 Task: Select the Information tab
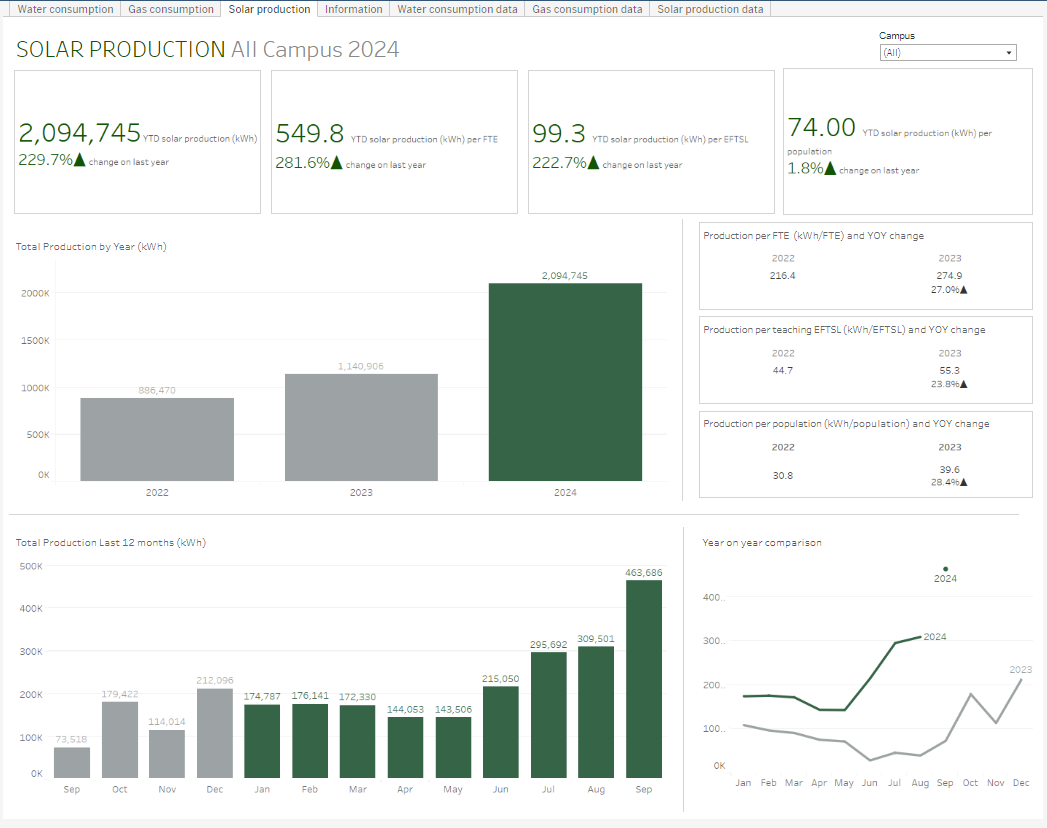353,9
